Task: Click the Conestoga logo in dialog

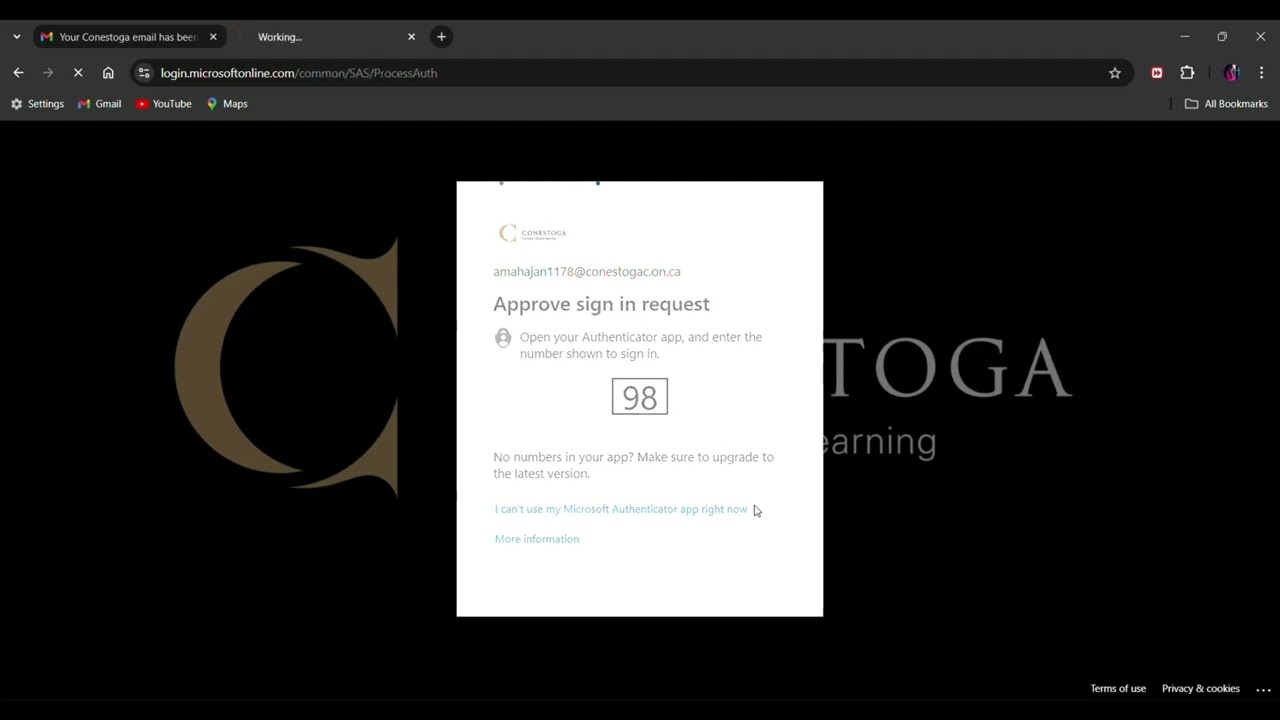Action: click(x=532, y=233)
